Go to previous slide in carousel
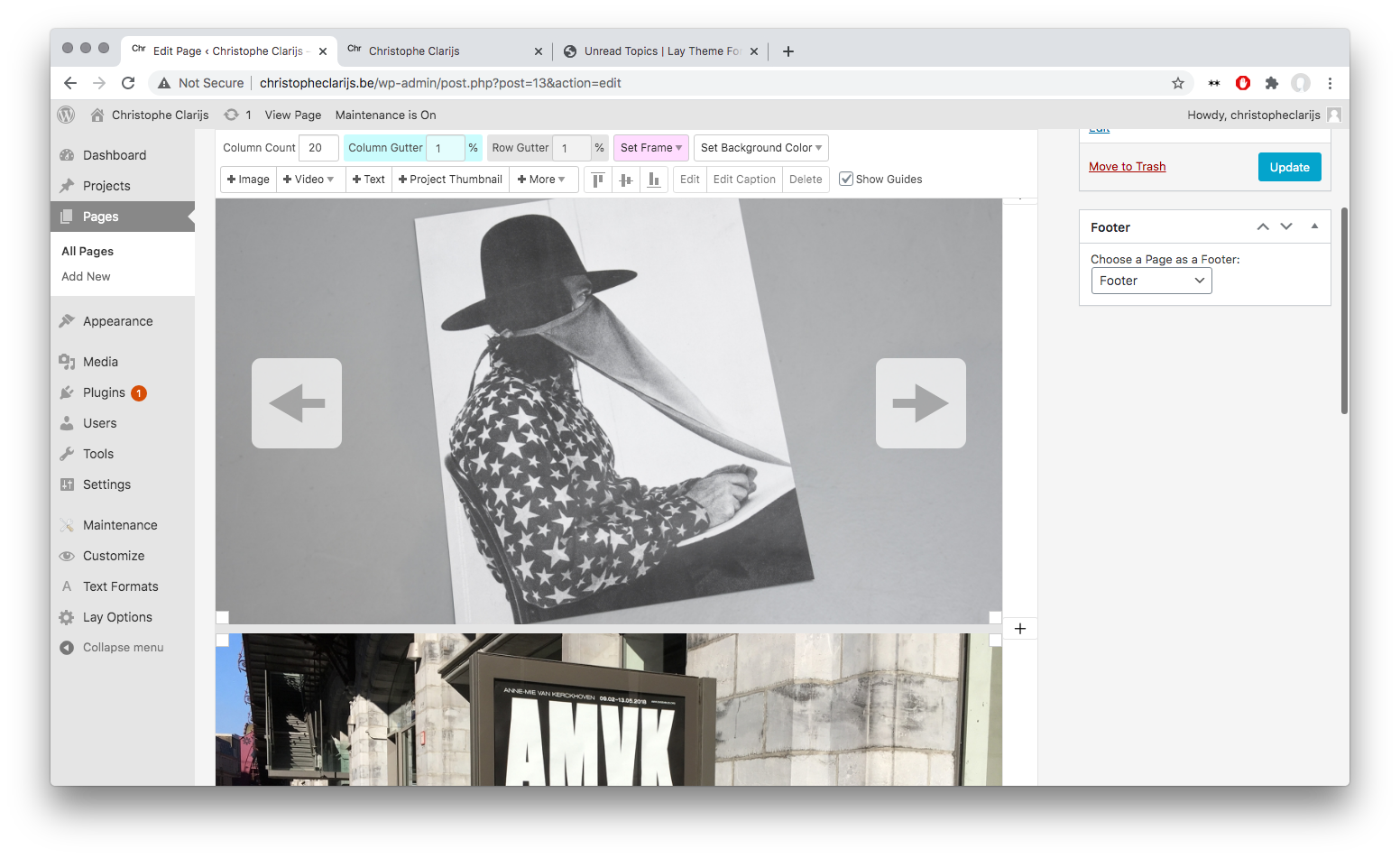 coord(297,403)
